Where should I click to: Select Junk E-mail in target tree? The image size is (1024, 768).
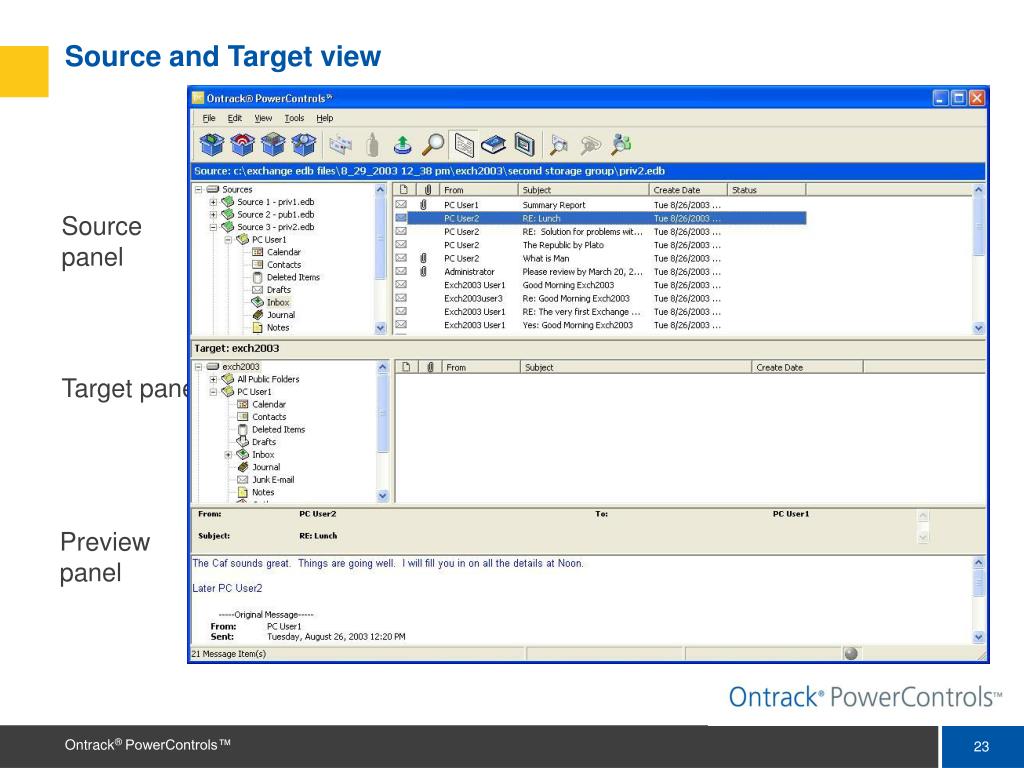pyautogui.click(x=273, y=479)
